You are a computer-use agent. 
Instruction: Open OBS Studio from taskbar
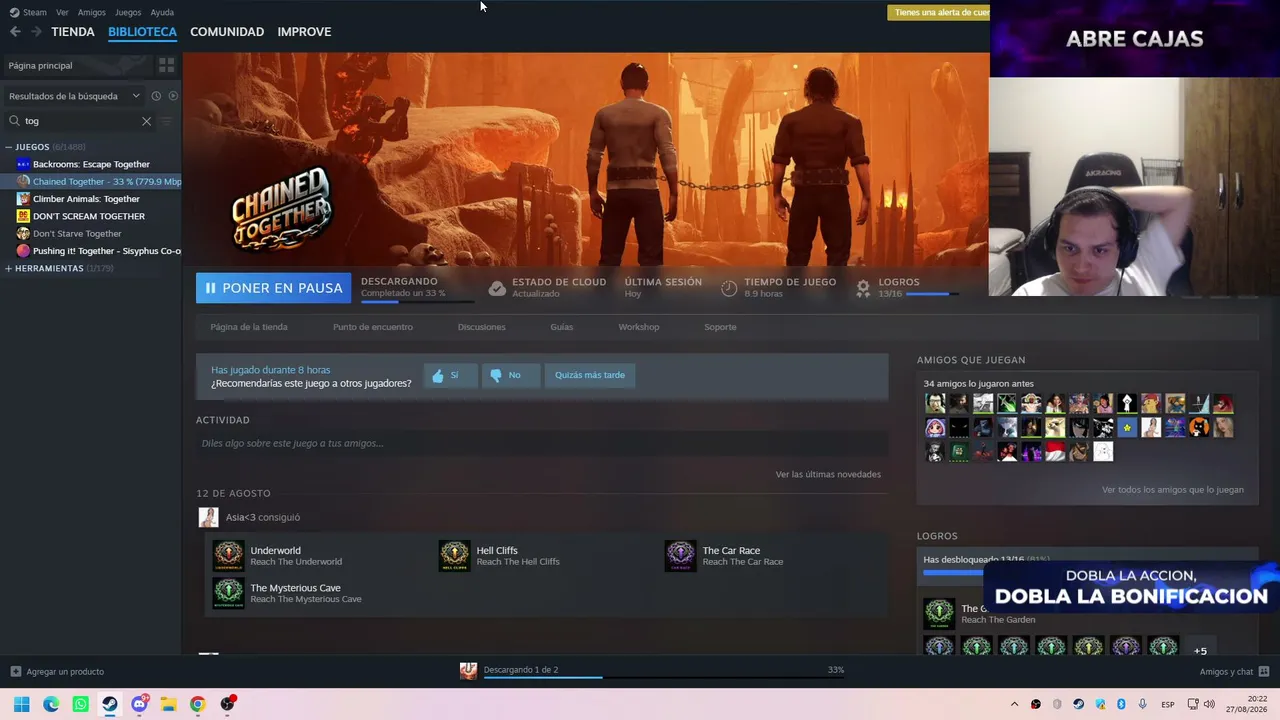click(x=227, y=704)
